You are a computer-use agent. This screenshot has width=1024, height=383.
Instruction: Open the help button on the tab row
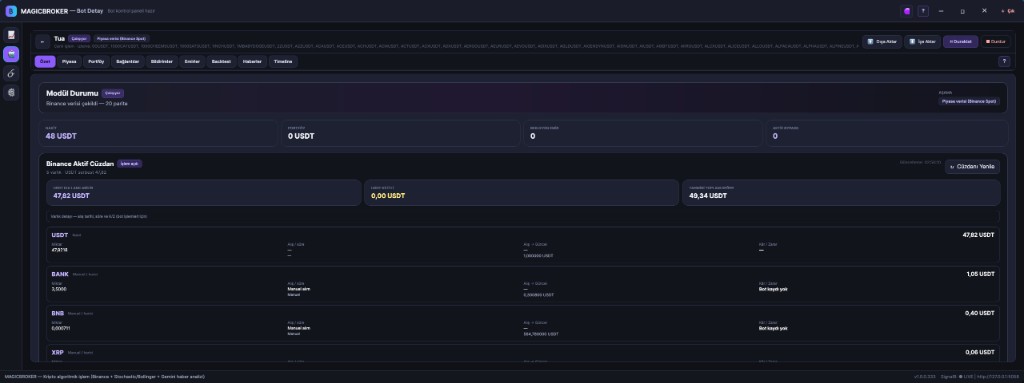(1004, 61)
